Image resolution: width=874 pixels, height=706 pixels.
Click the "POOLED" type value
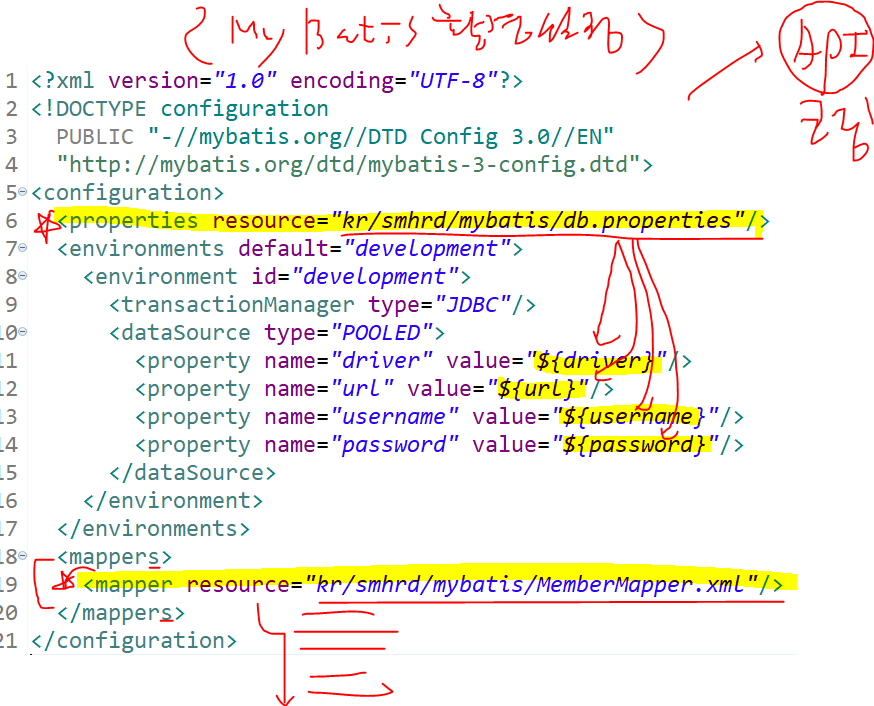pos(382,333)
